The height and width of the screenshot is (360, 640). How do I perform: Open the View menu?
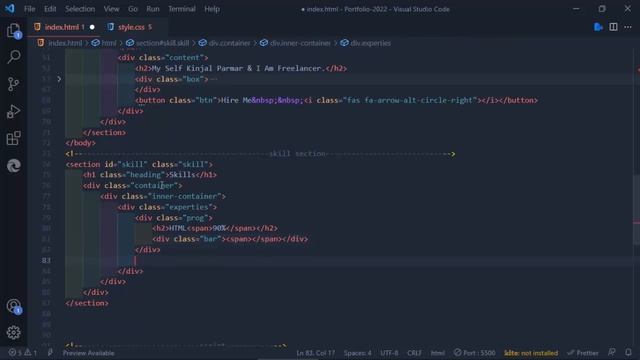tap(111, 9)
